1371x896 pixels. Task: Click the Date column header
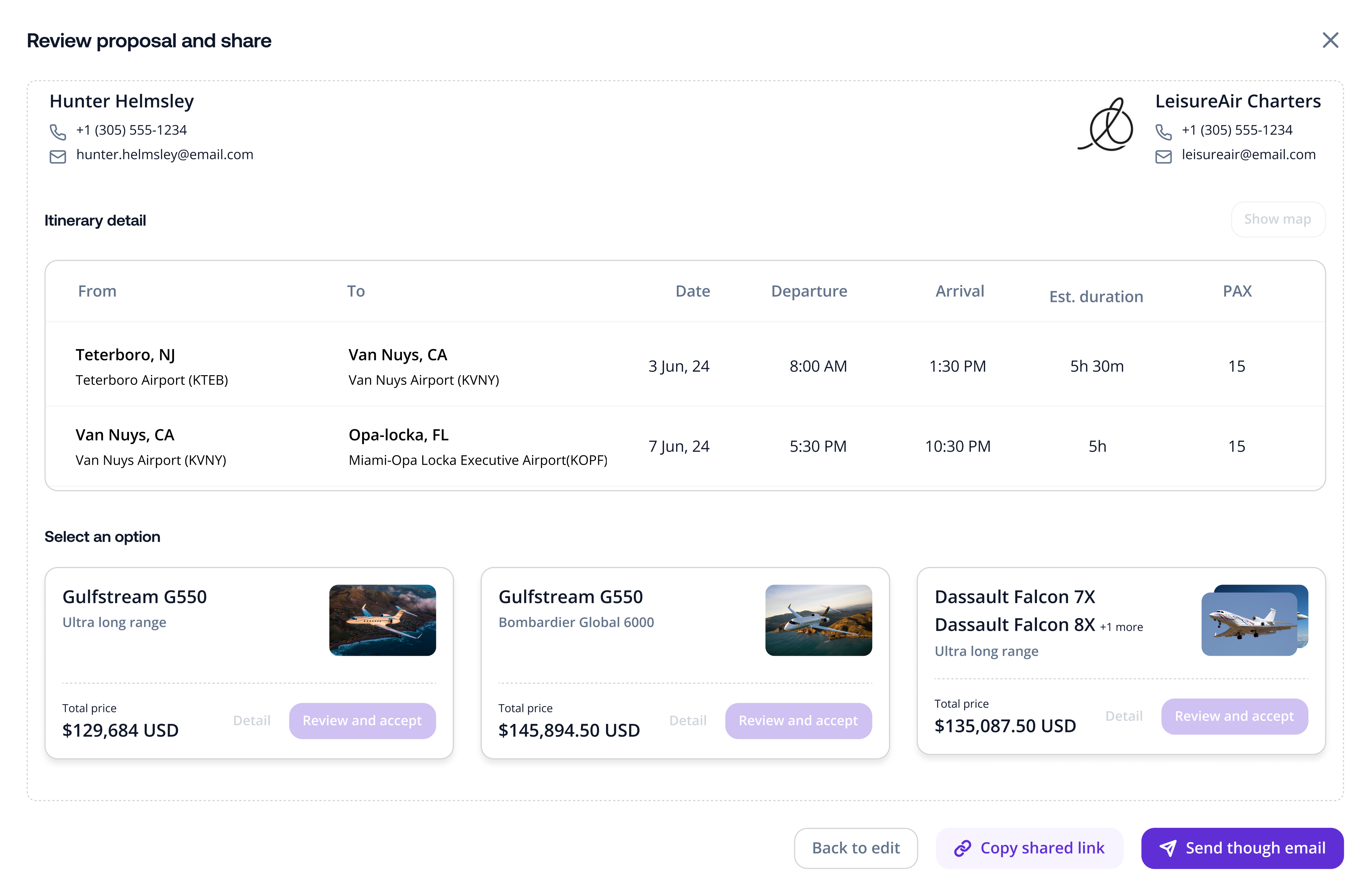point(693,291)
